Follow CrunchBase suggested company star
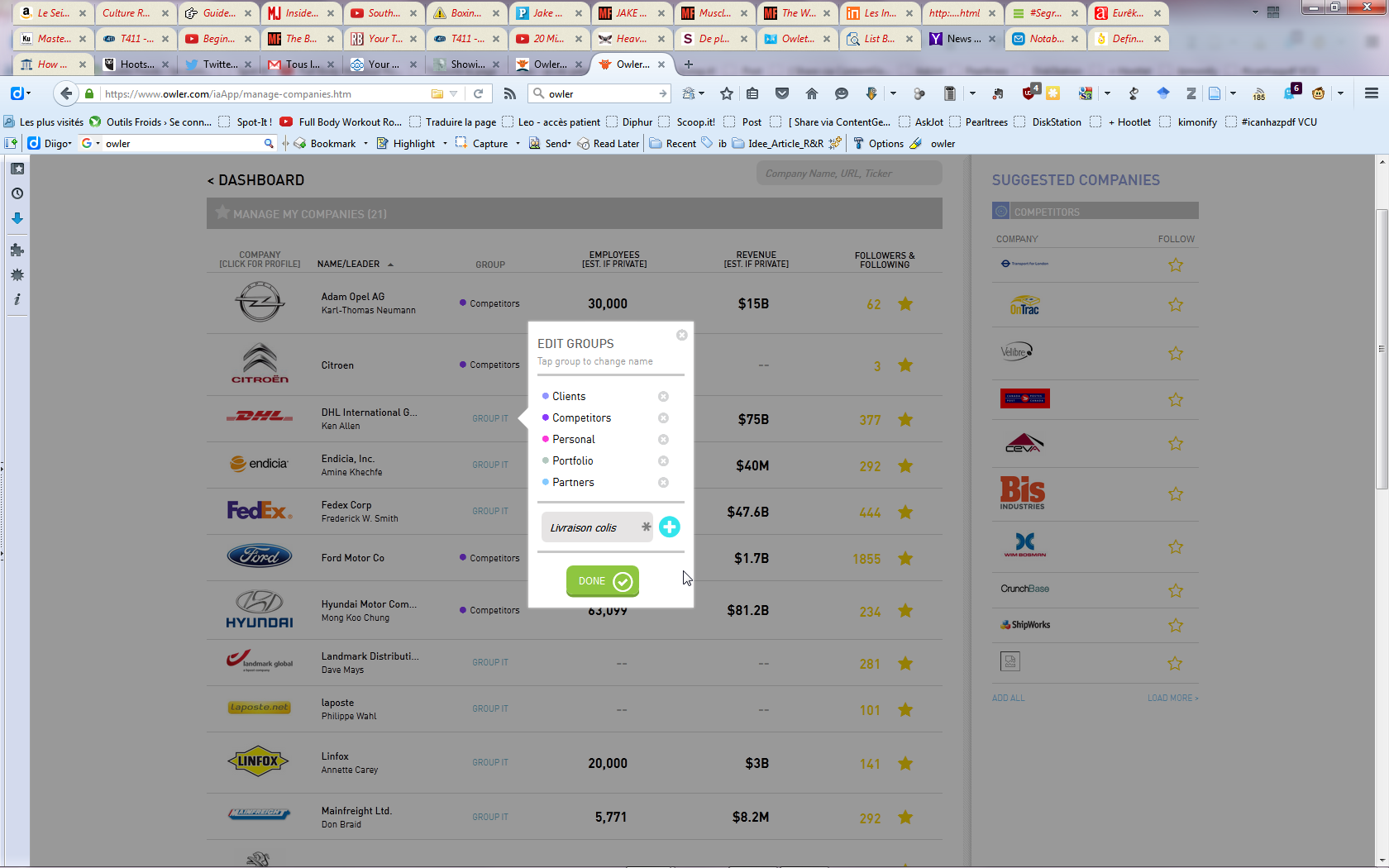 1176,590
